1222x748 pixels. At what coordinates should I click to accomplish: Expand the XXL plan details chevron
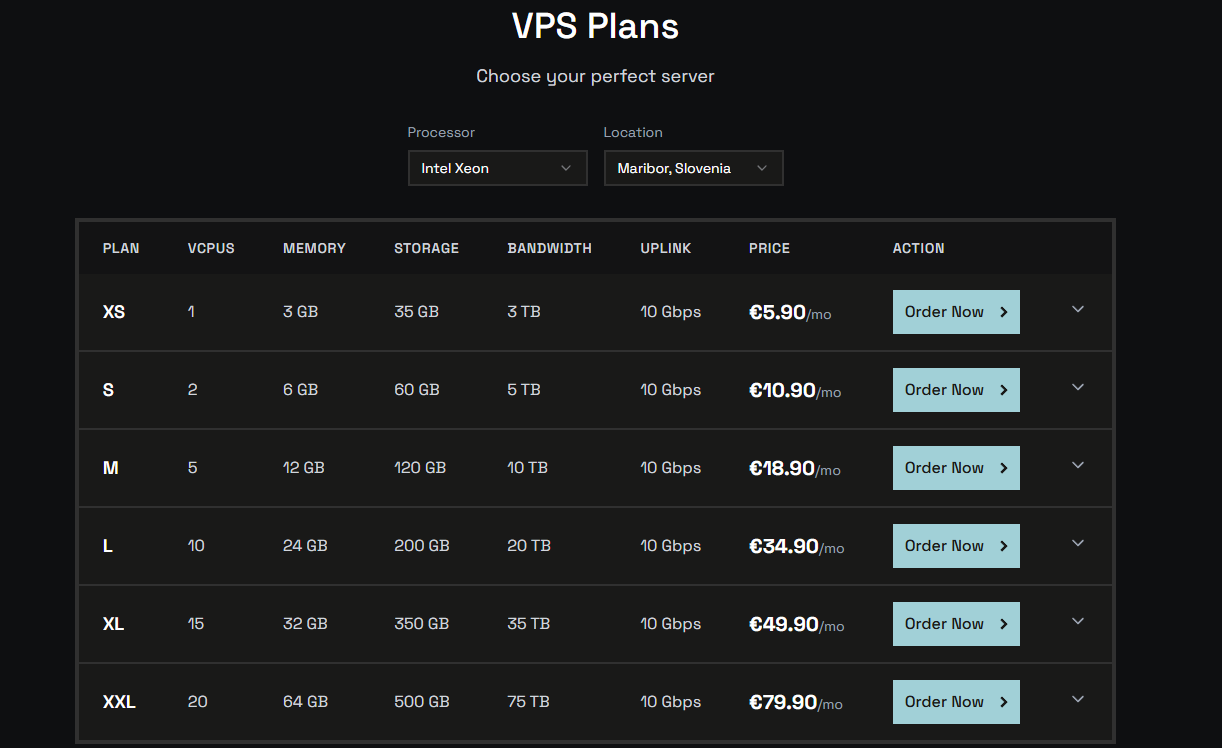pyautogui.click(x=1078, y=700)
